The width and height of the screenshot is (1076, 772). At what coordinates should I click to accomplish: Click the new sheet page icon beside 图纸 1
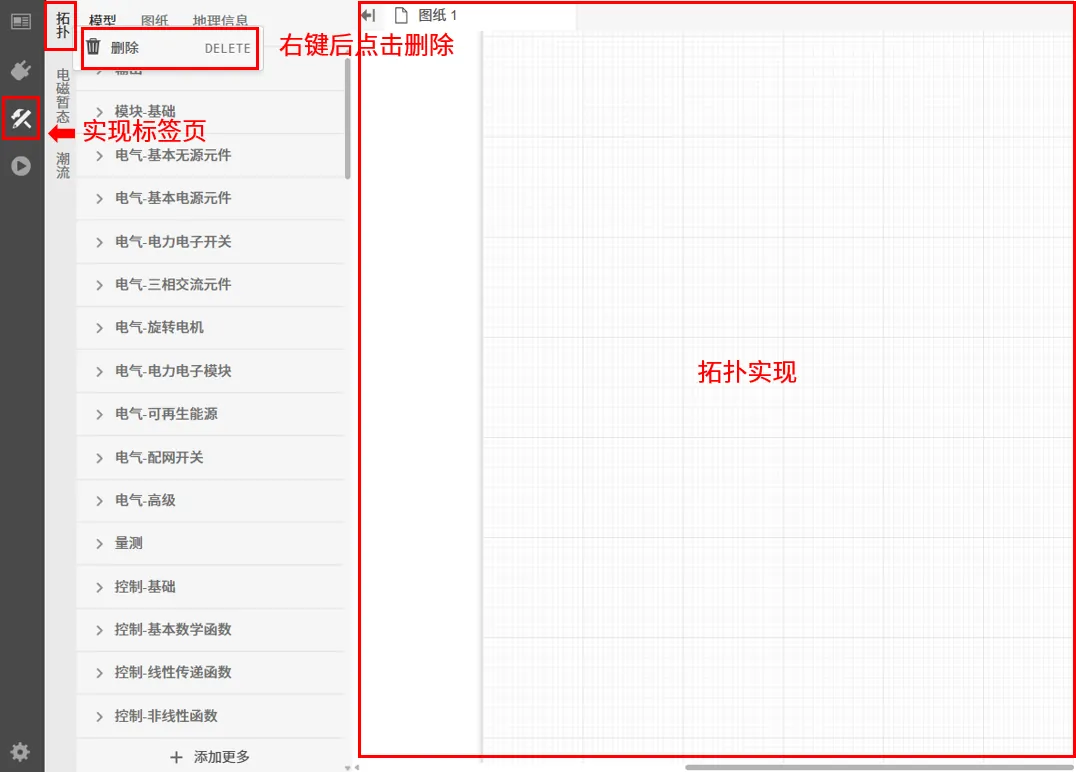pos(402,15)
